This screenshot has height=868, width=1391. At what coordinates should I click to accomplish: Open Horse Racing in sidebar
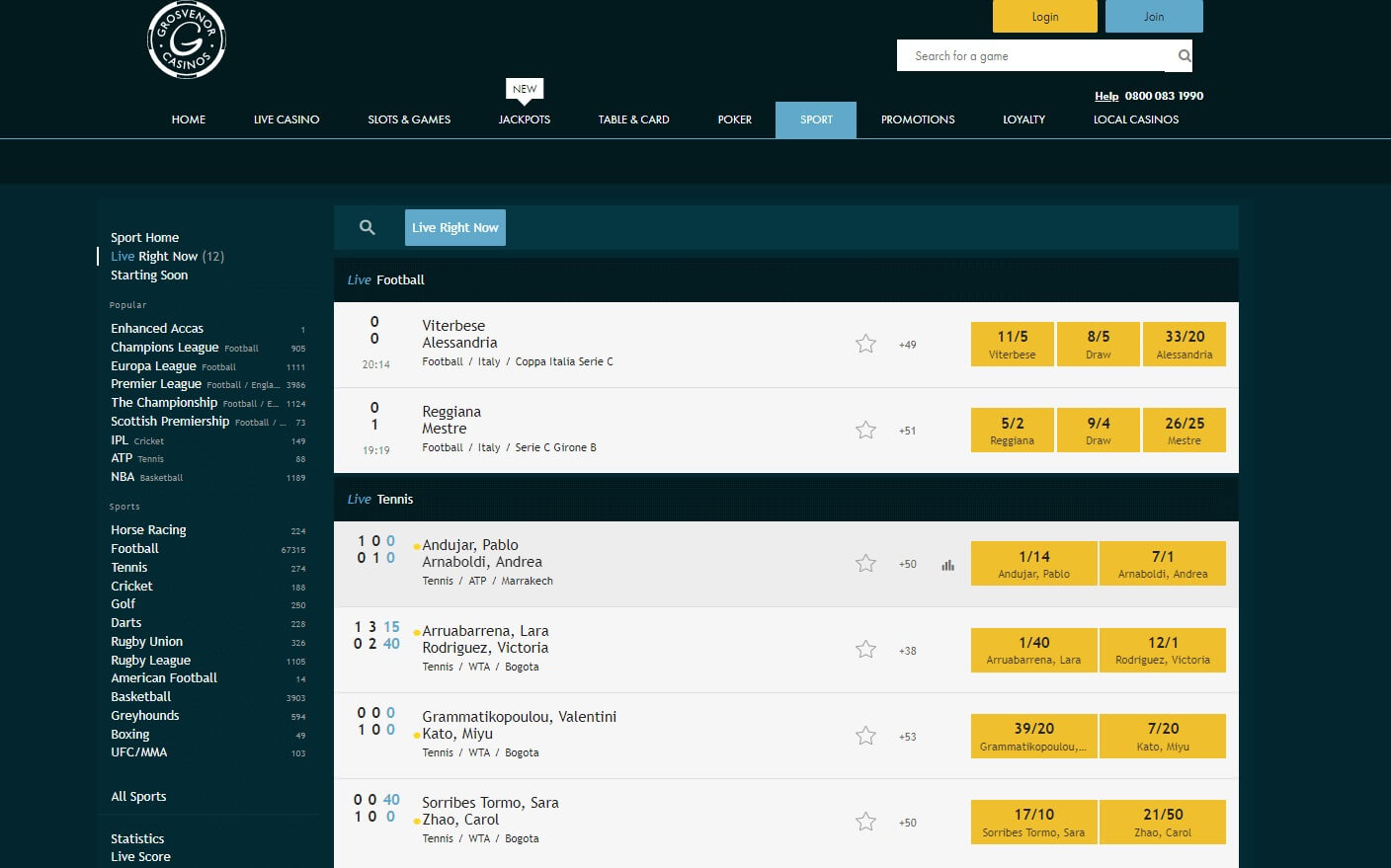[148, 529]
